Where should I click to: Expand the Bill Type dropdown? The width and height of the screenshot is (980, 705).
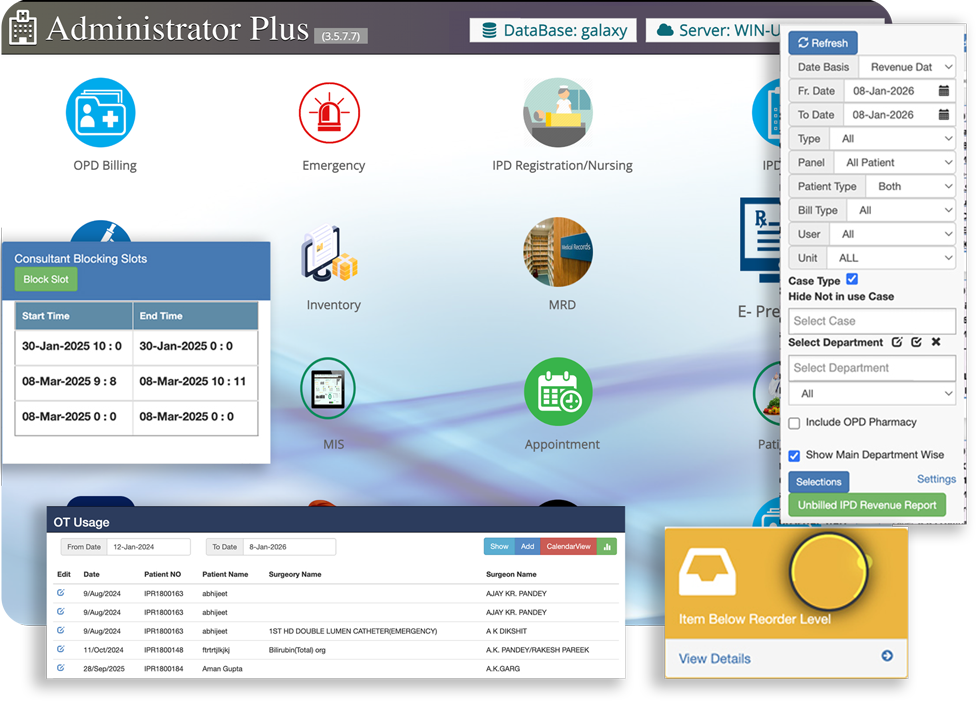click(x=900, y=210)
